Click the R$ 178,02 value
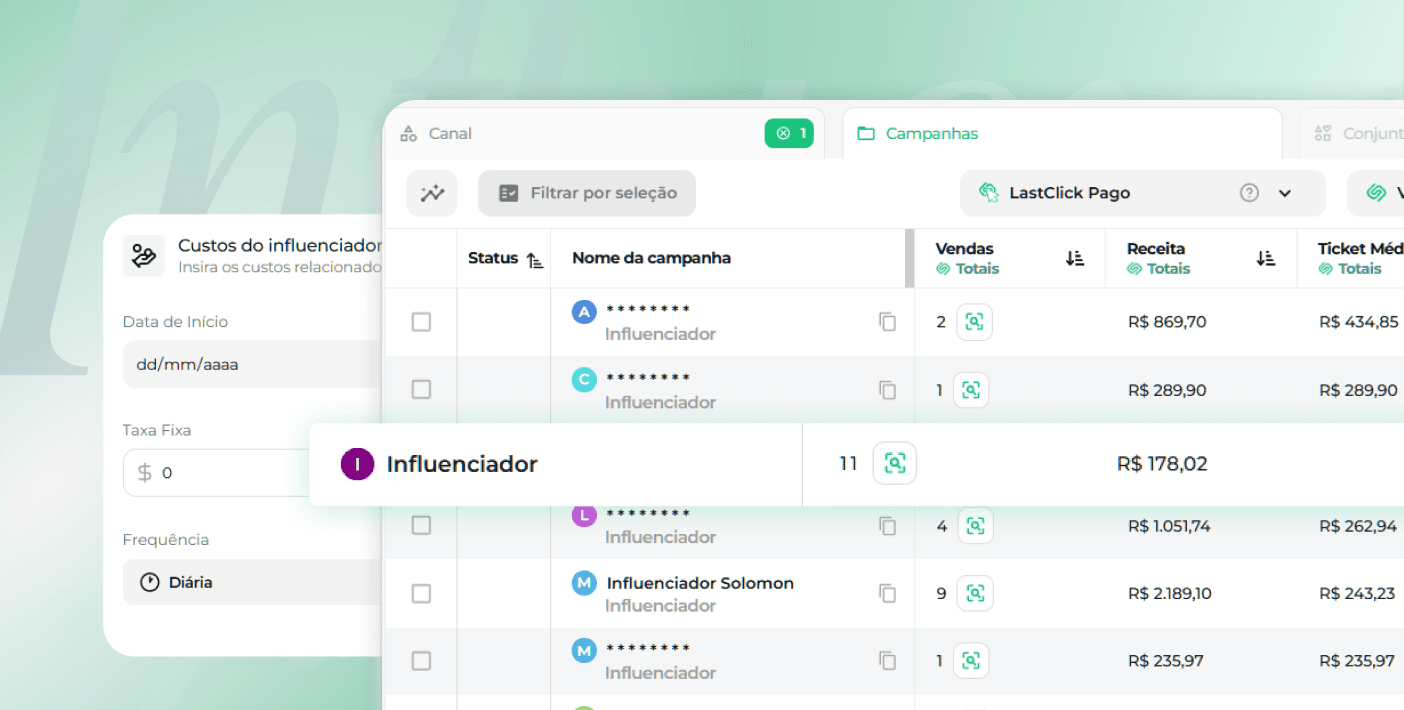This screenshot has width=1404, height=710. point(1162,464)
